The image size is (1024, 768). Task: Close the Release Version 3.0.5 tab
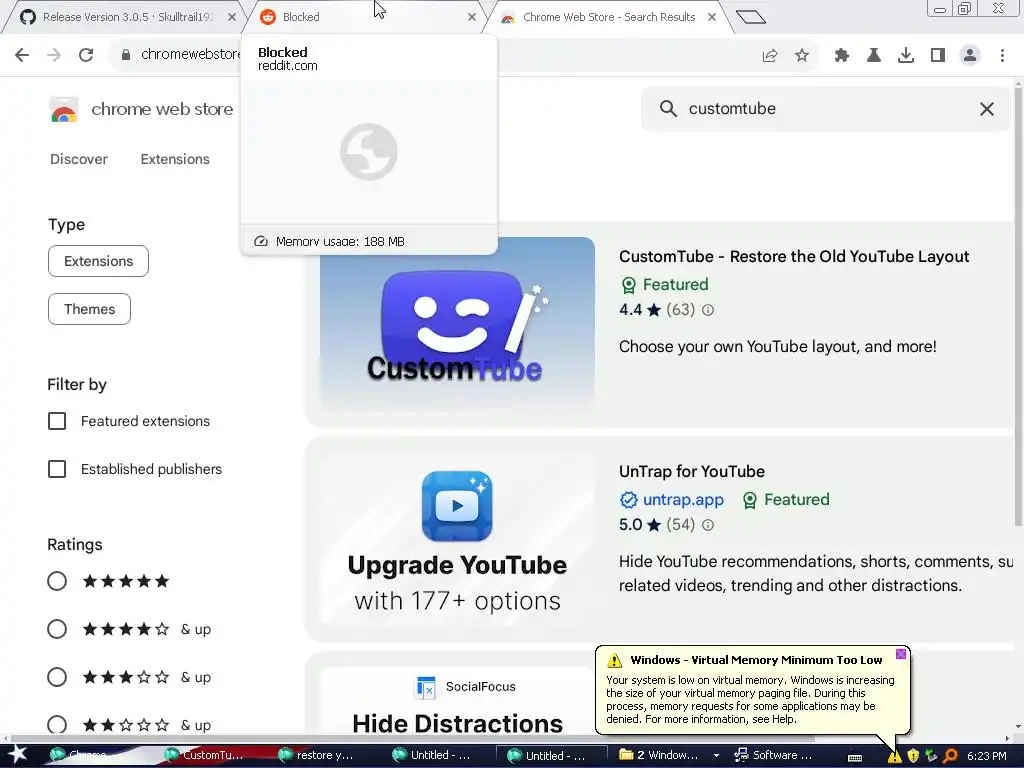pyautogui.click(x=232, y=18)
